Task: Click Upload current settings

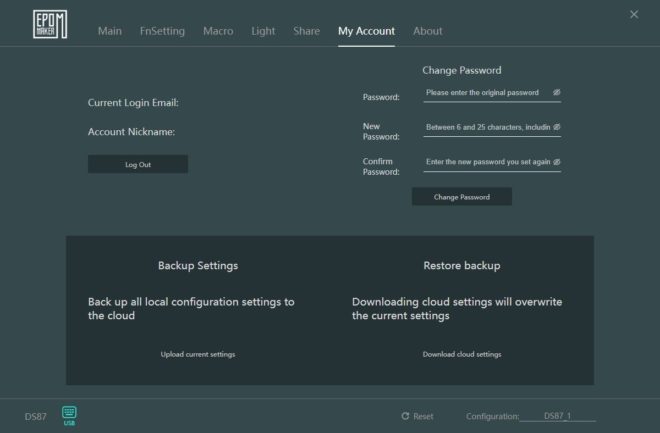Action: (x=198, y=354)
